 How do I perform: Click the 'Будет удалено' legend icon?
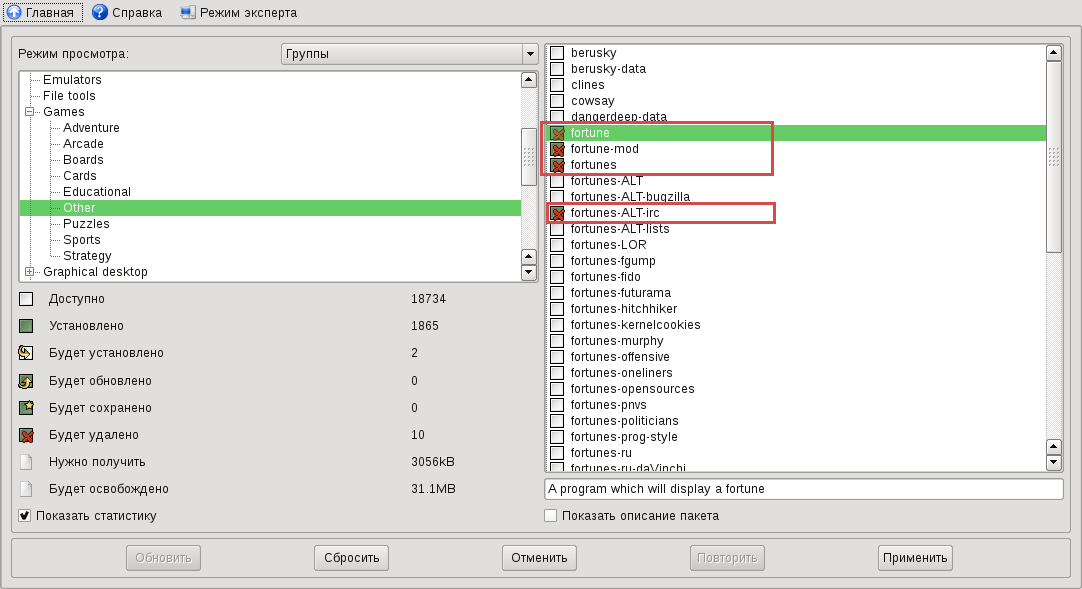coord(26,435)
